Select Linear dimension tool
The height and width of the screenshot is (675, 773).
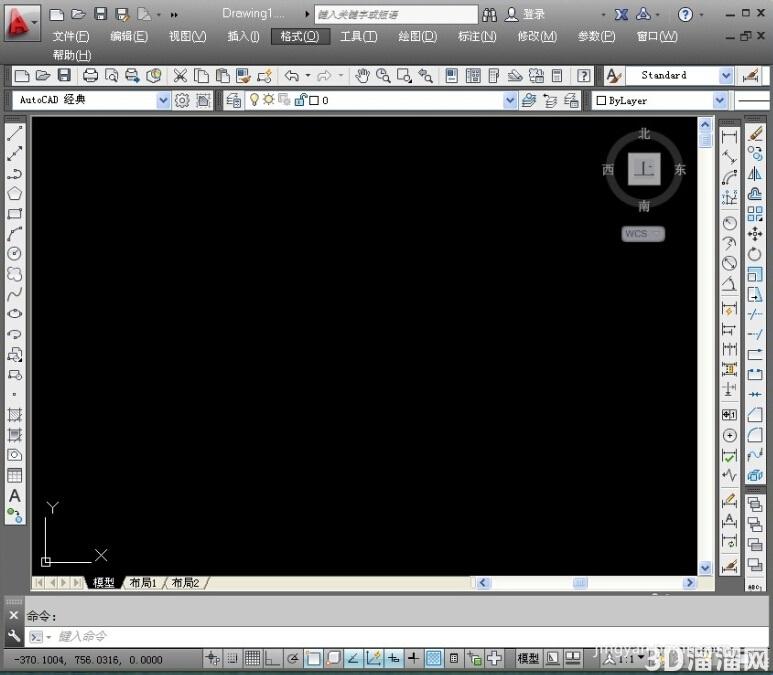point(730,137)
